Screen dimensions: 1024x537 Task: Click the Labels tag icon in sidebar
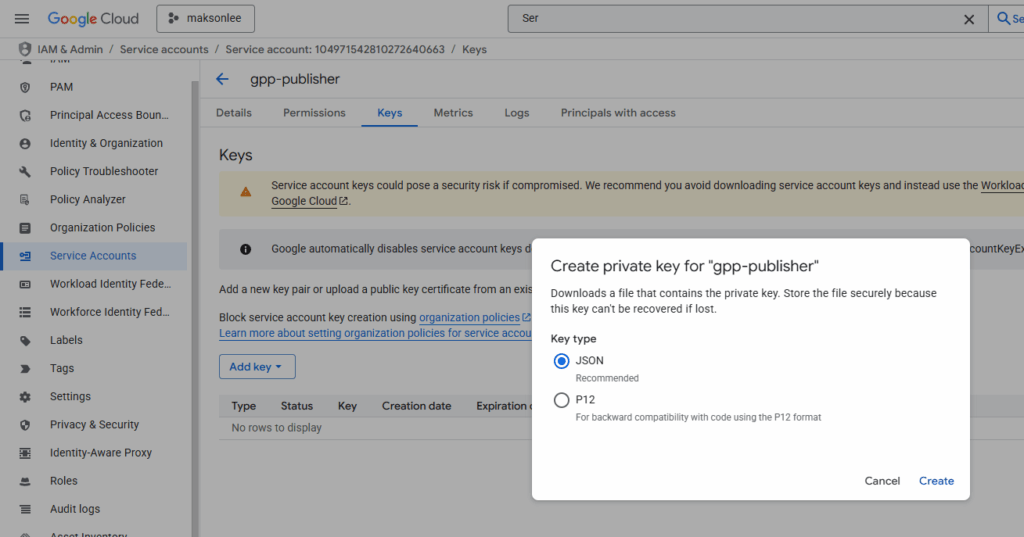point(26,340)
